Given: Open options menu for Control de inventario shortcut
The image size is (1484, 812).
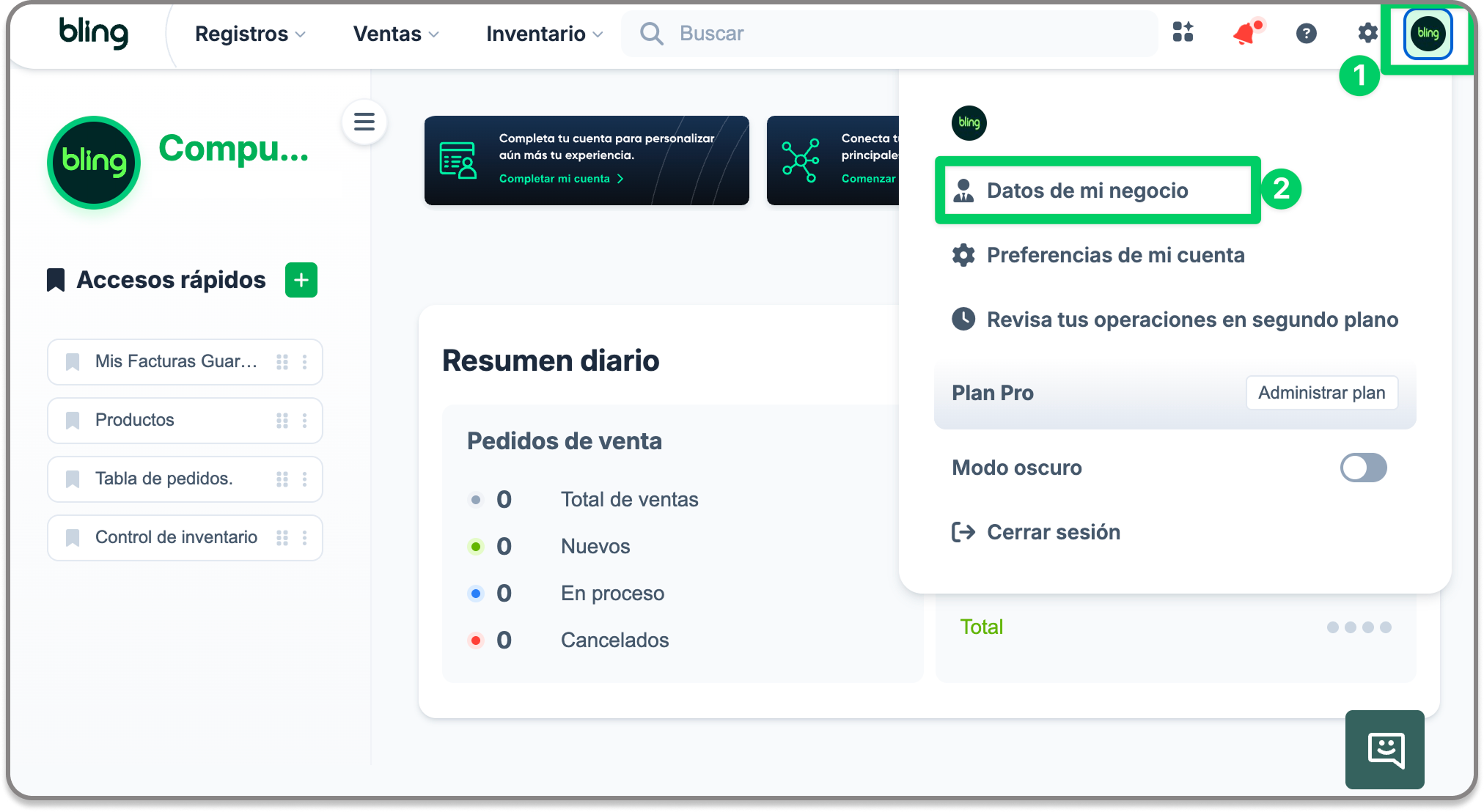Looking at the screenshot, I should tap(304, 537).
